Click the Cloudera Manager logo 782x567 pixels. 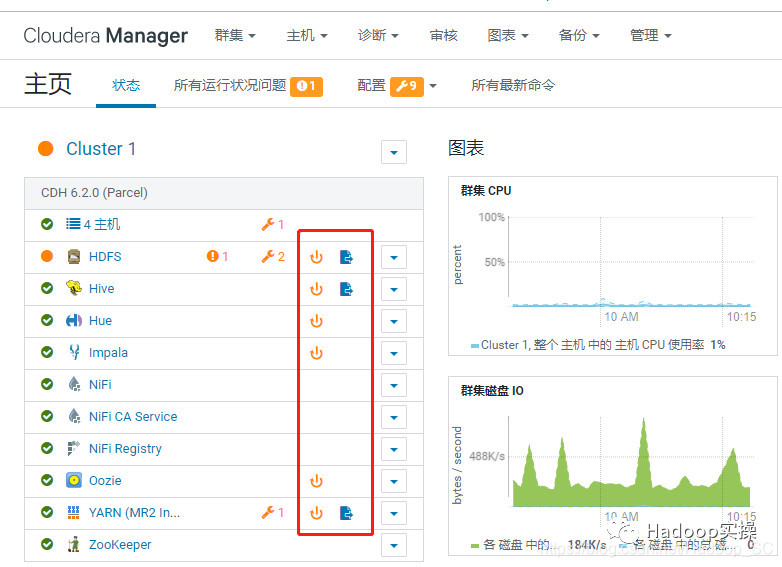click(106, 36)
